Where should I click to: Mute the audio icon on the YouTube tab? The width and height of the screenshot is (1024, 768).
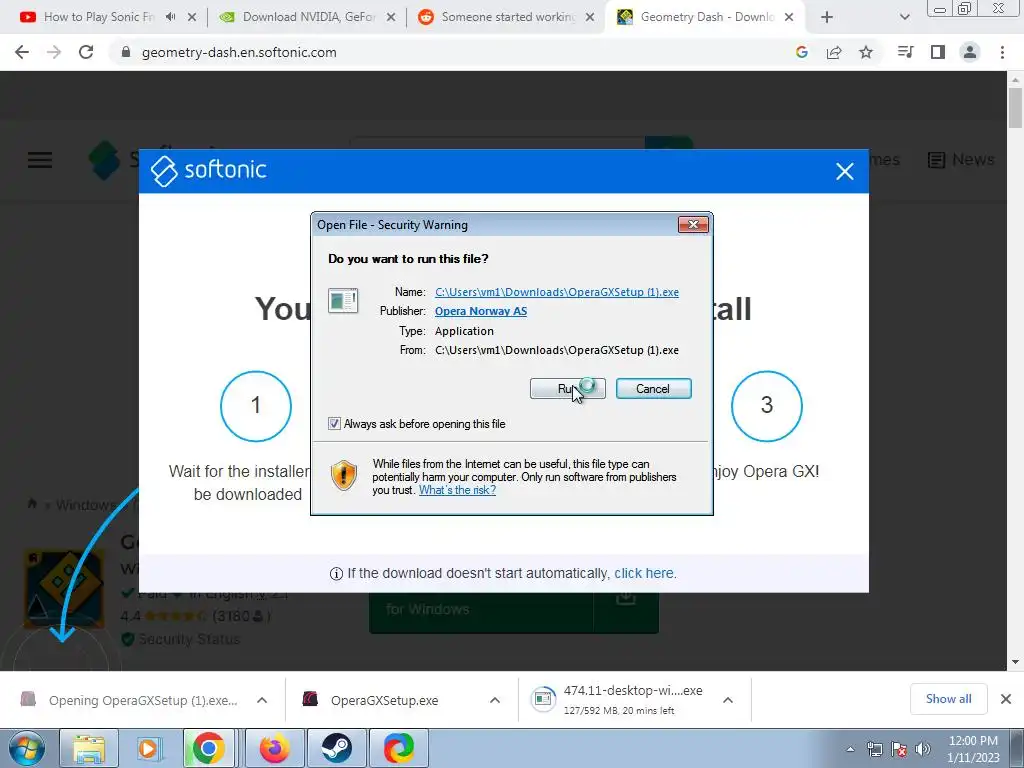[171, 17]
